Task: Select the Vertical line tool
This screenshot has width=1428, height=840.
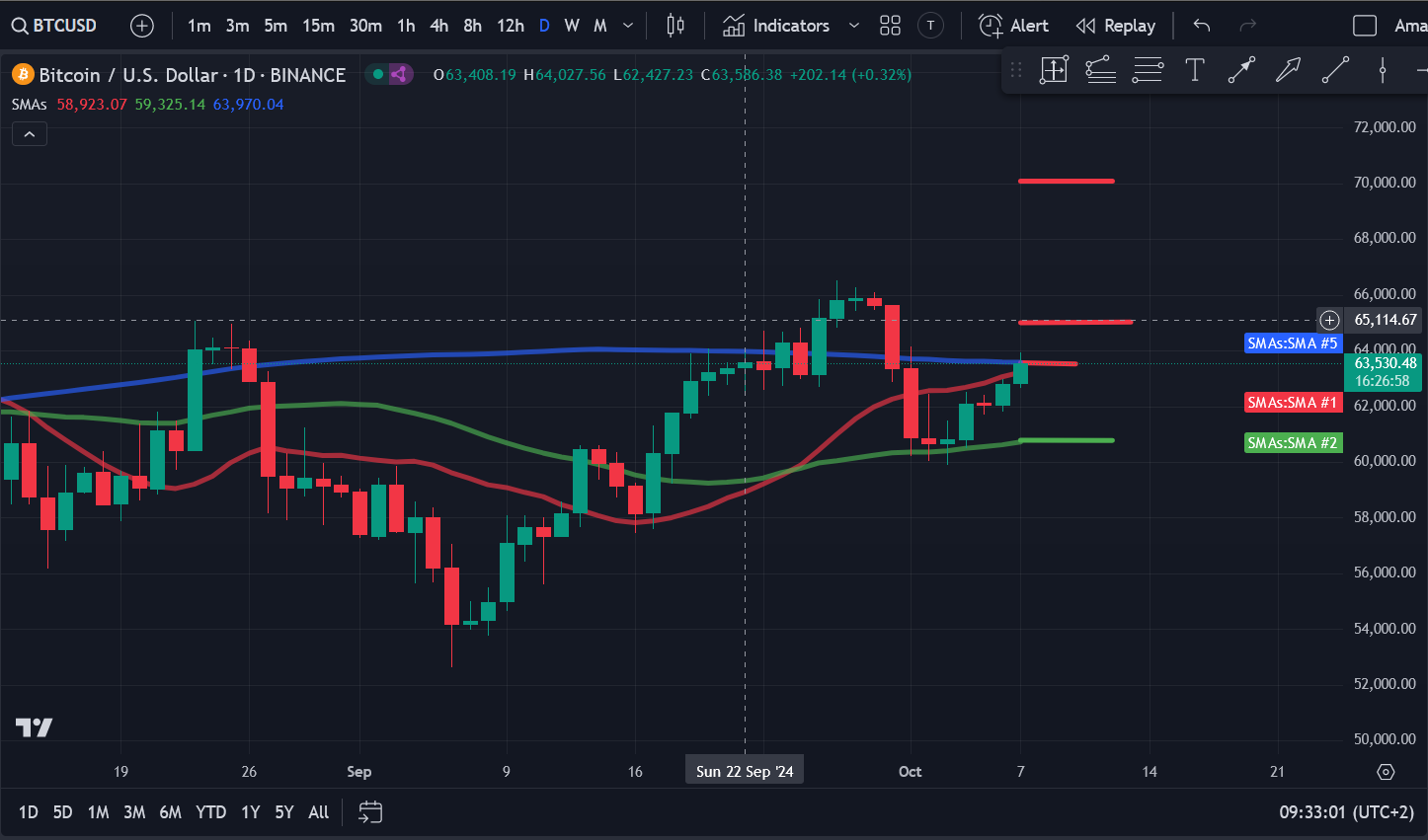Action: pos(1383,69)
